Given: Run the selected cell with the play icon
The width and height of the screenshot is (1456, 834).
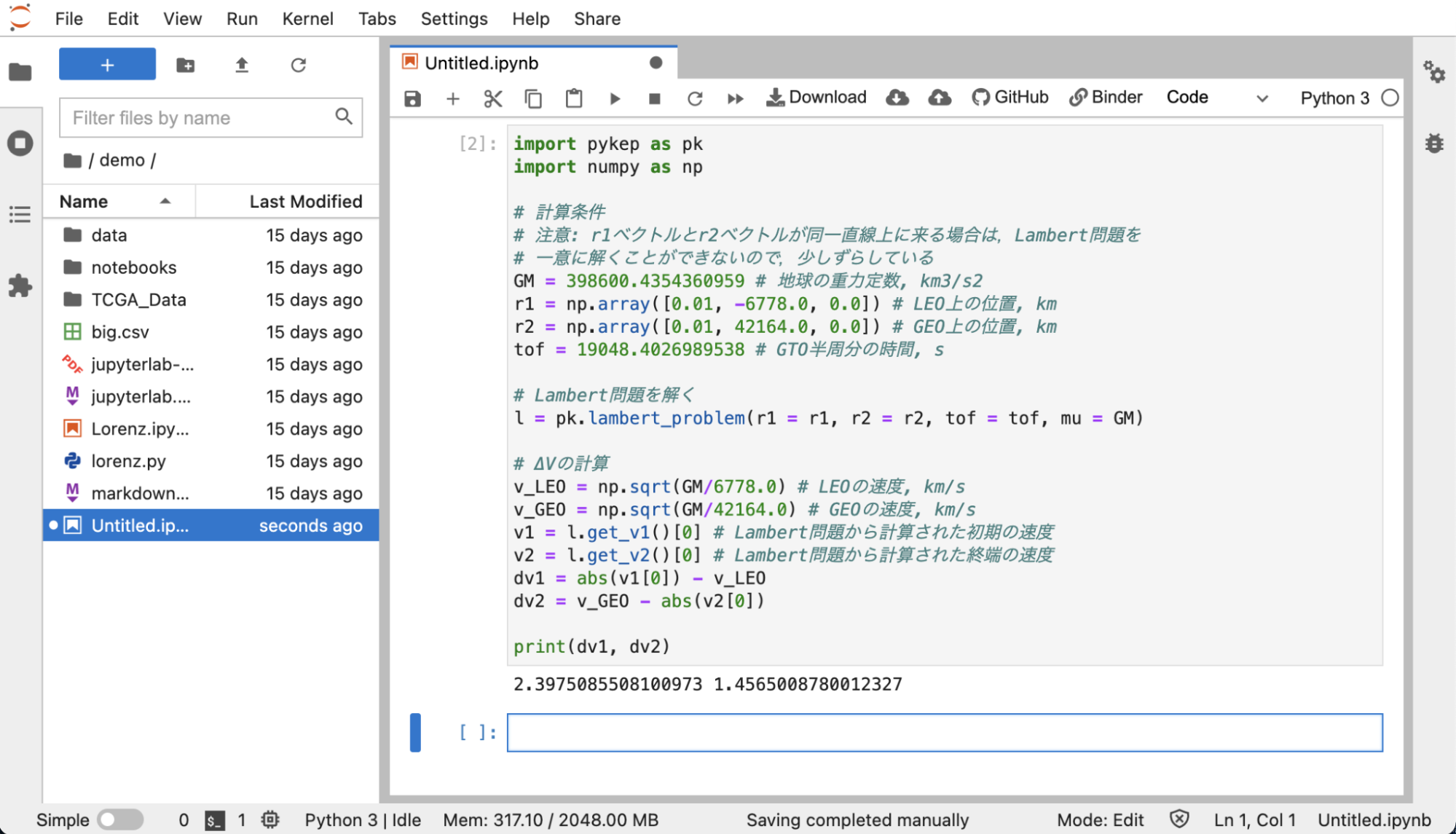Looking at the screenshot, I should pos(615,98).
